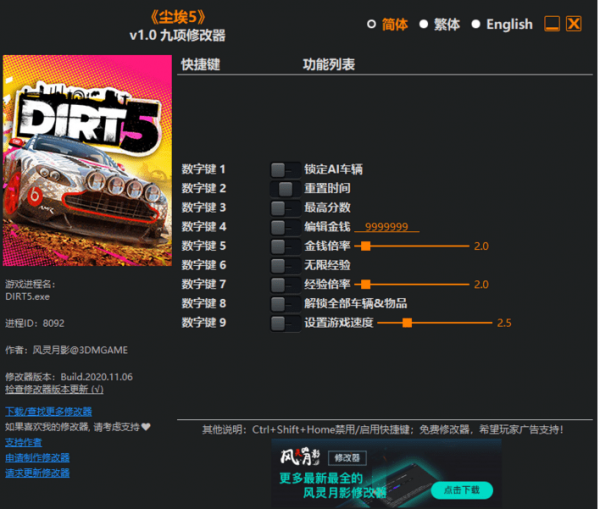The height and width of the screenshot is (509, 600).
Task: Click 数字键 4 hotkey label
Action: click(204, 227)
